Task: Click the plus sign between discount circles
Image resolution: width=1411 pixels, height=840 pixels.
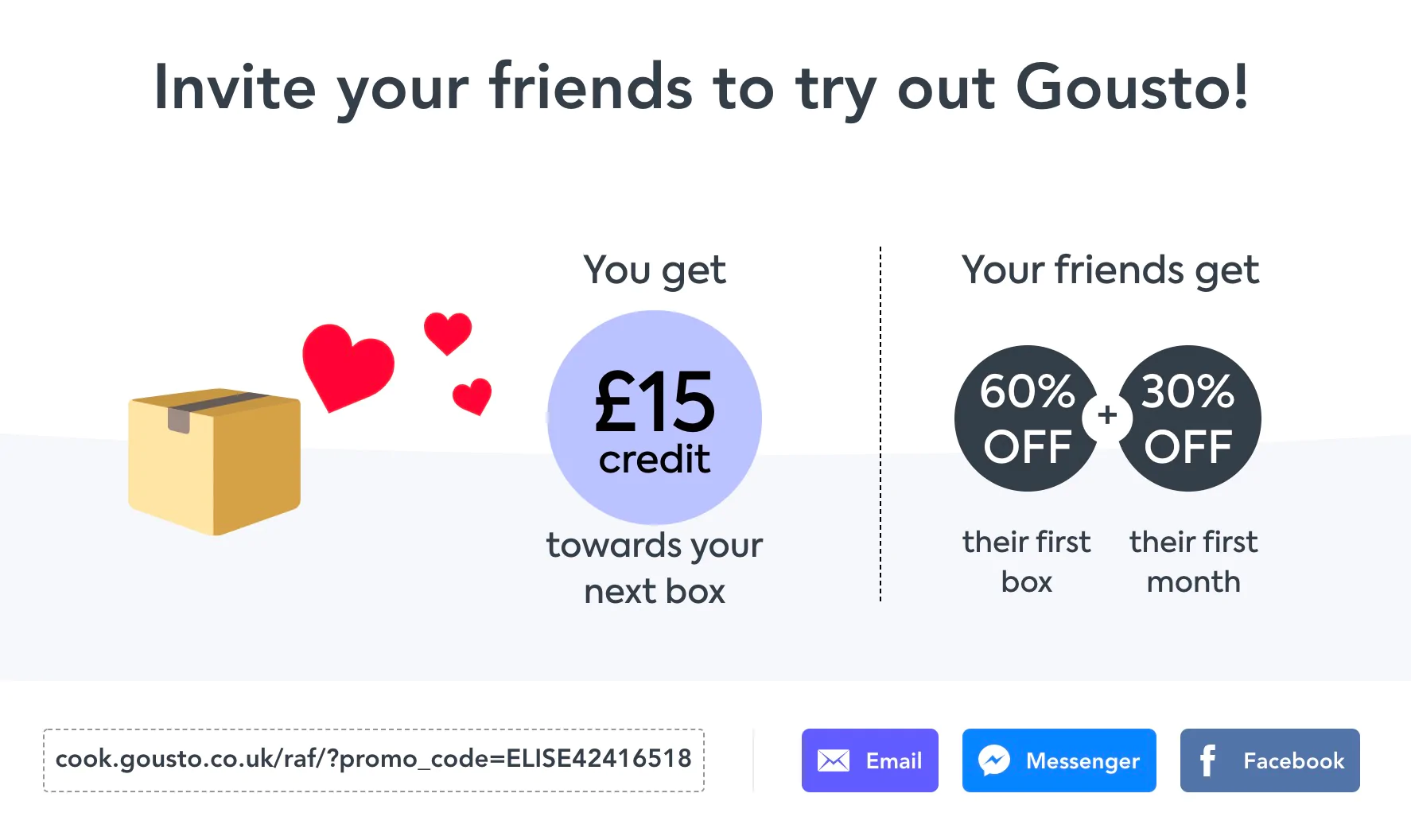Action: 1107,415
